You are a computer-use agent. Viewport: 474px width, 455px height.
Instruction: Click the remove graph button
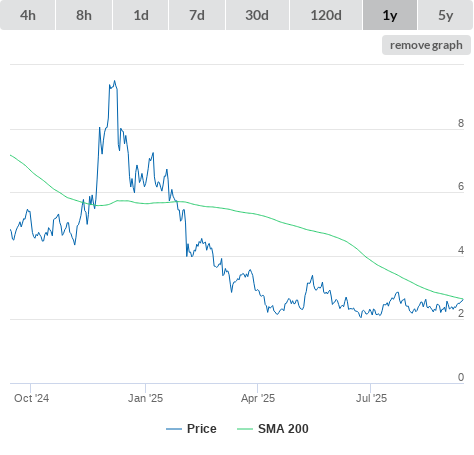click(x=426, y=45)
